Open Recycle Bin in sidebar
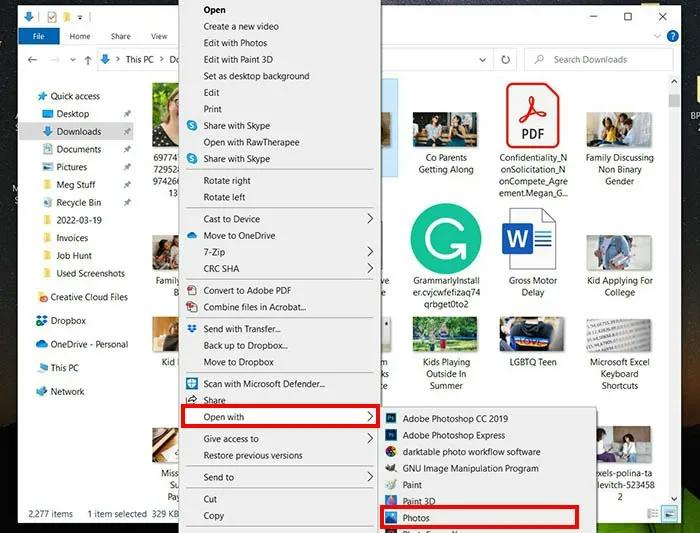700x533 pixels. click(x=72, y=202)
